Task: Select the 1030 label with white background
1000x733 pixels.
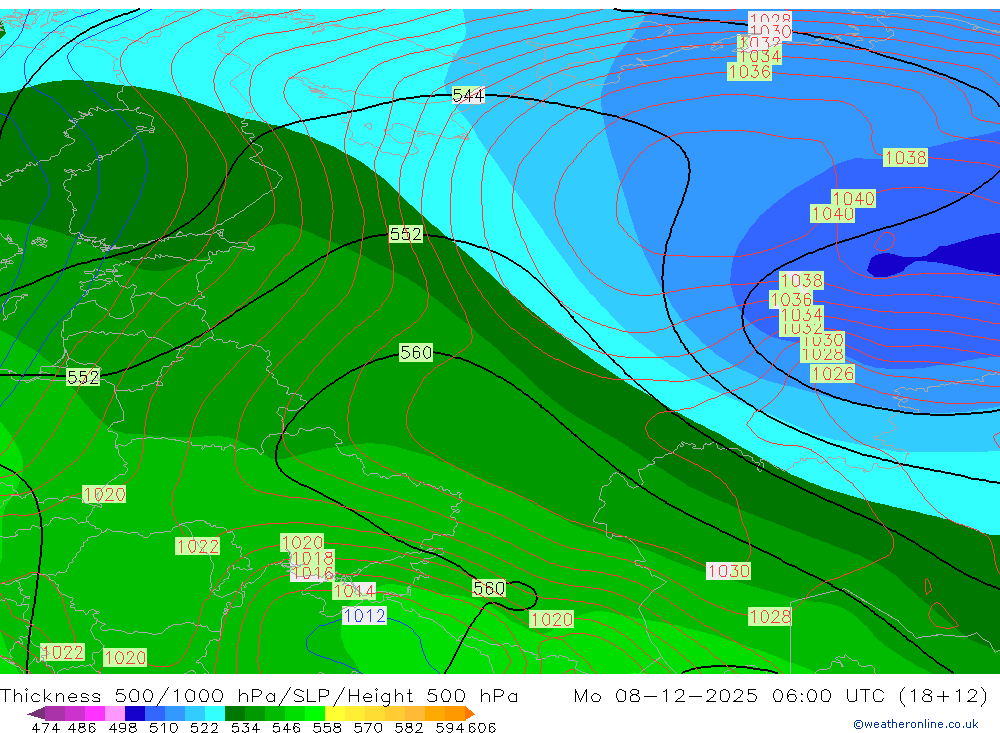Action: [728, 571]
